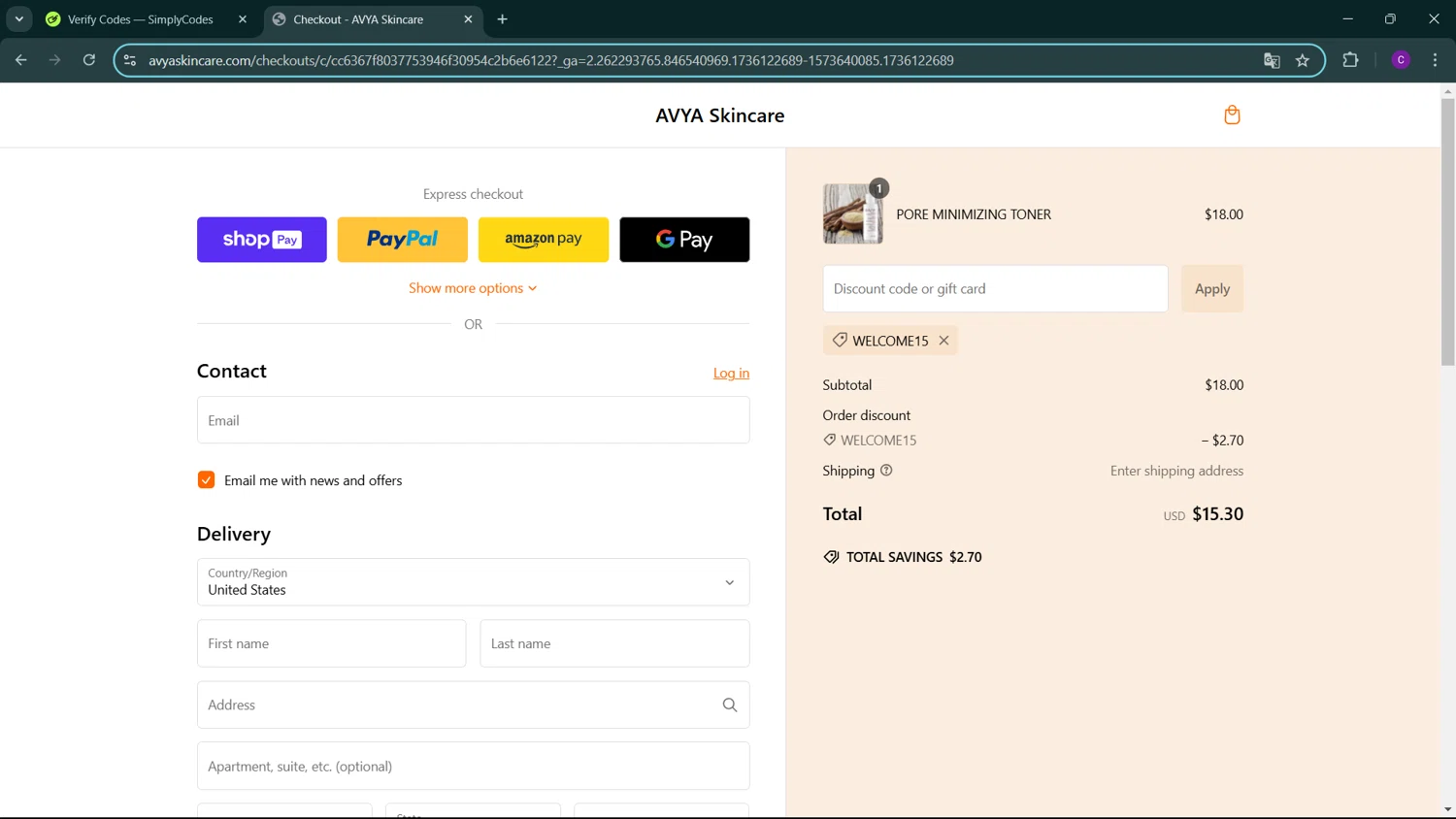Focus the First name field

pyautogui.click(x=331, y=643)
